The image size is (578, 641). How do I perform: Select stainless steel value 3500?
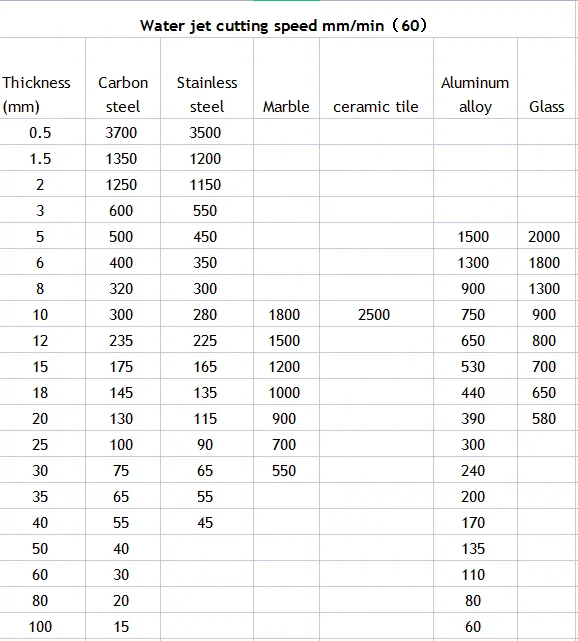tap(205, 132)
